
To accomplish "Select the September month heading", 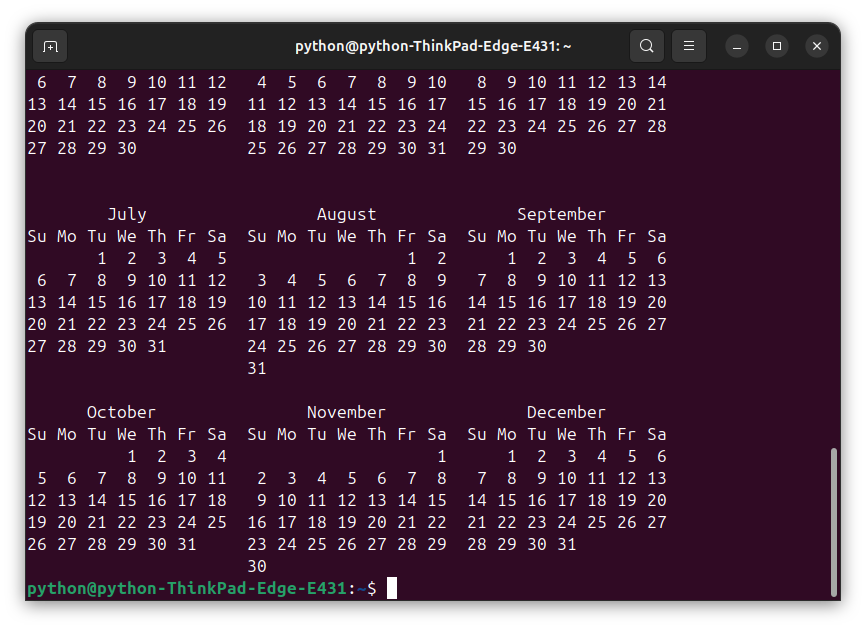I will coord(561,214).
